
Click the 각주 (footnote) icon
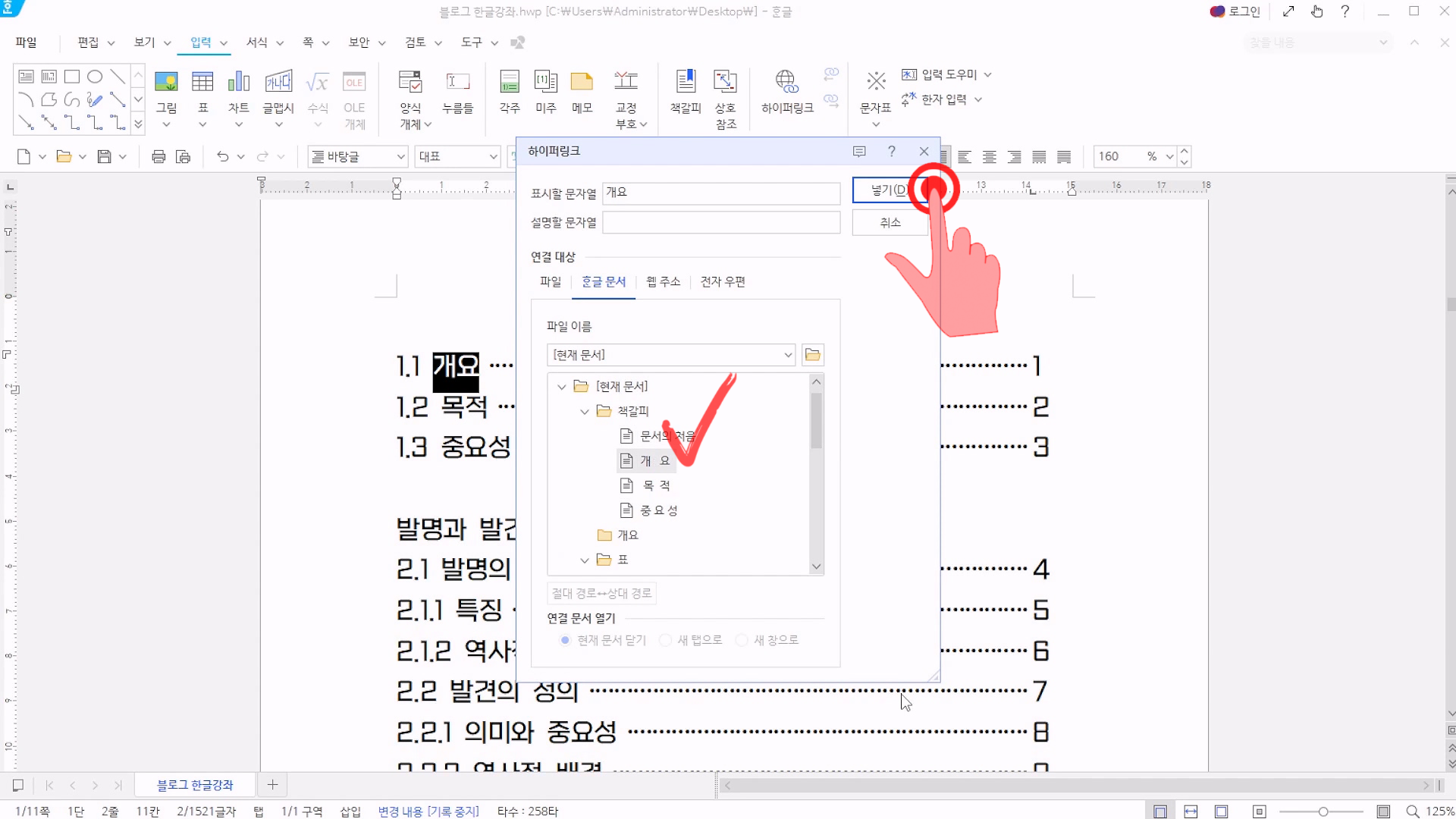pos(510,82)
